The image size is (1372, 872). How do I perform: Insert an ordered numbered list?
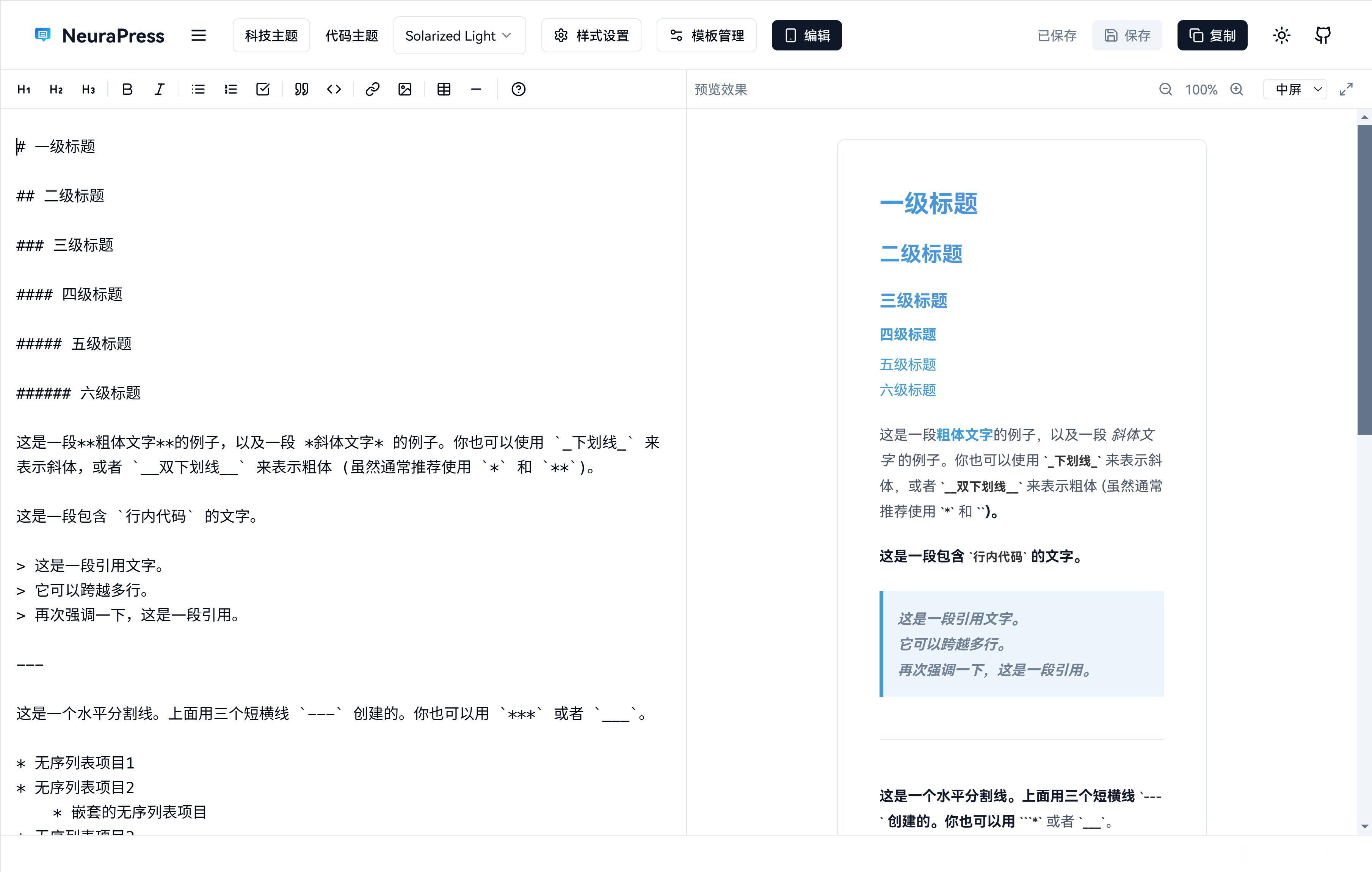point(231,90)
